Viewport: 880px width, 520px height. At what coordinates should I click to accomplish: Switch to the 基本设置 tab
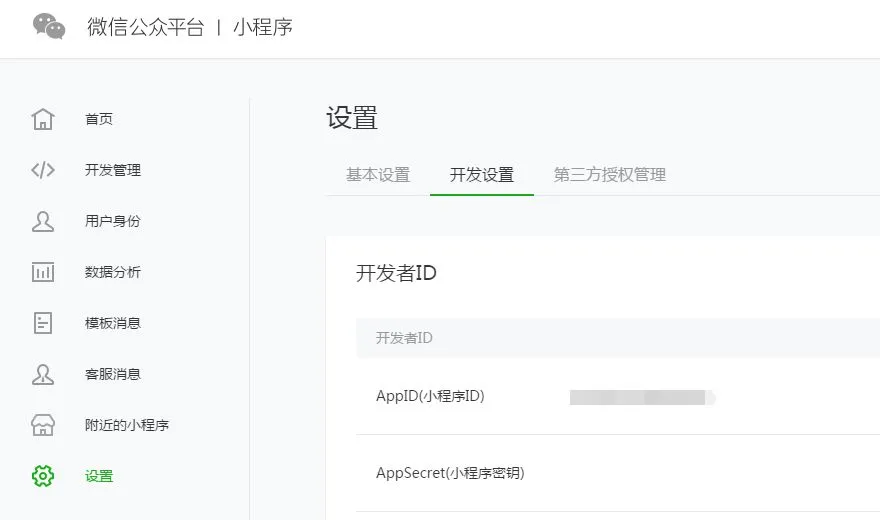[x=378, y=175]
